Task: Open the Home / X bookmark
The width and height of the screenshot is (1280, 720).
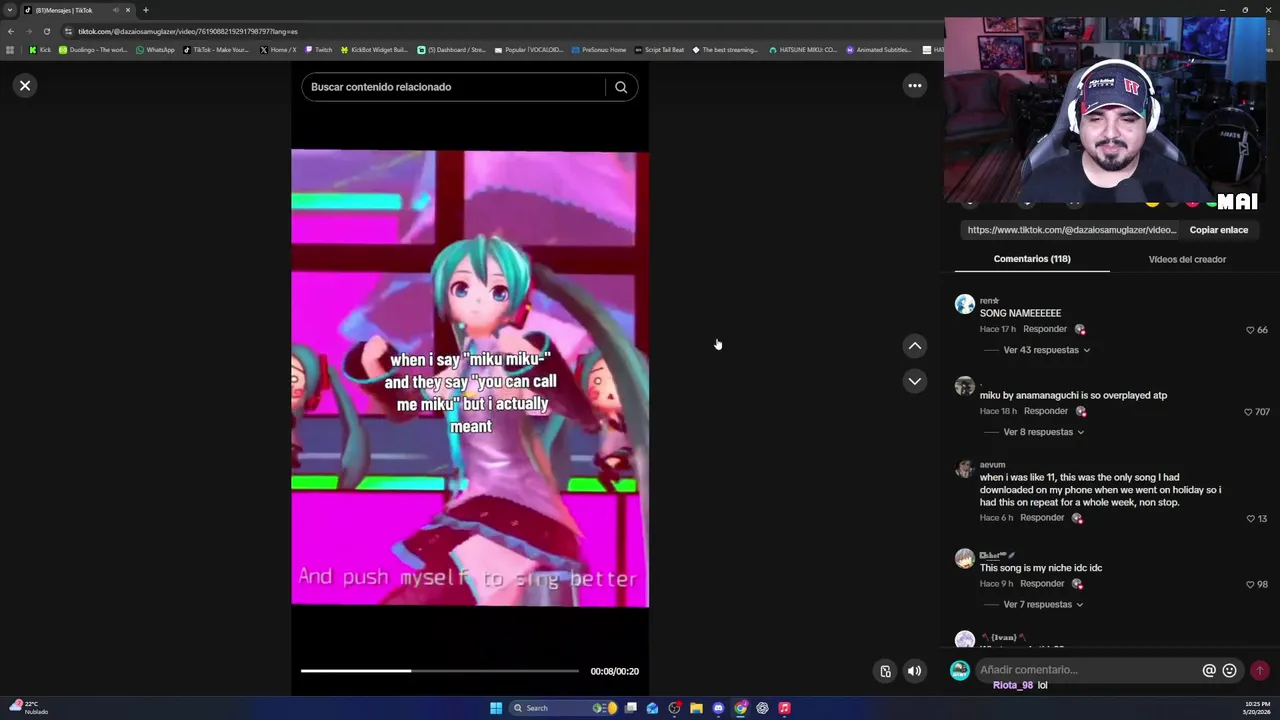Action: click(278, 50)
